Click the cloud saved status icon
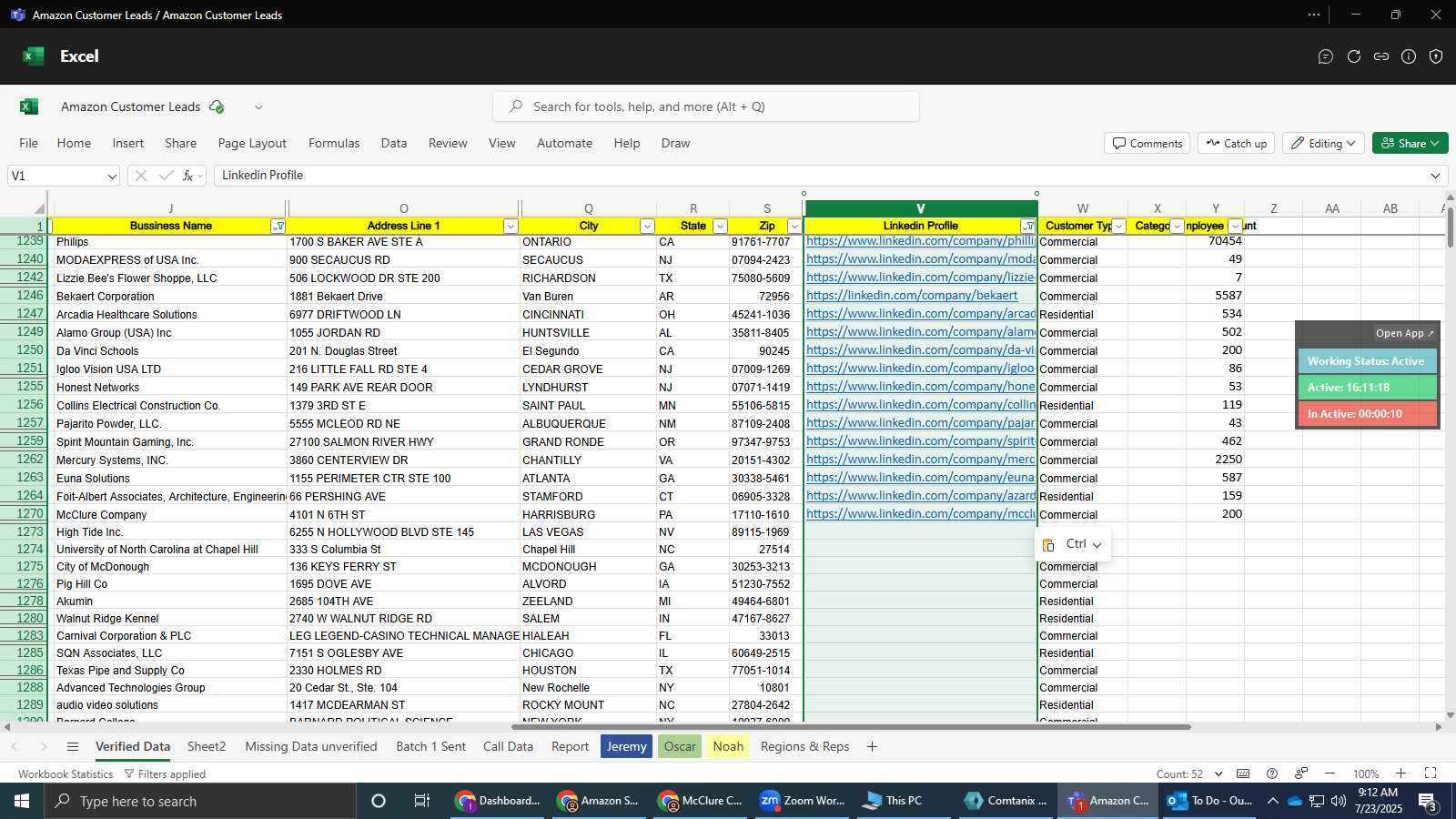The image size is (1456, 819). pos(217,106)
